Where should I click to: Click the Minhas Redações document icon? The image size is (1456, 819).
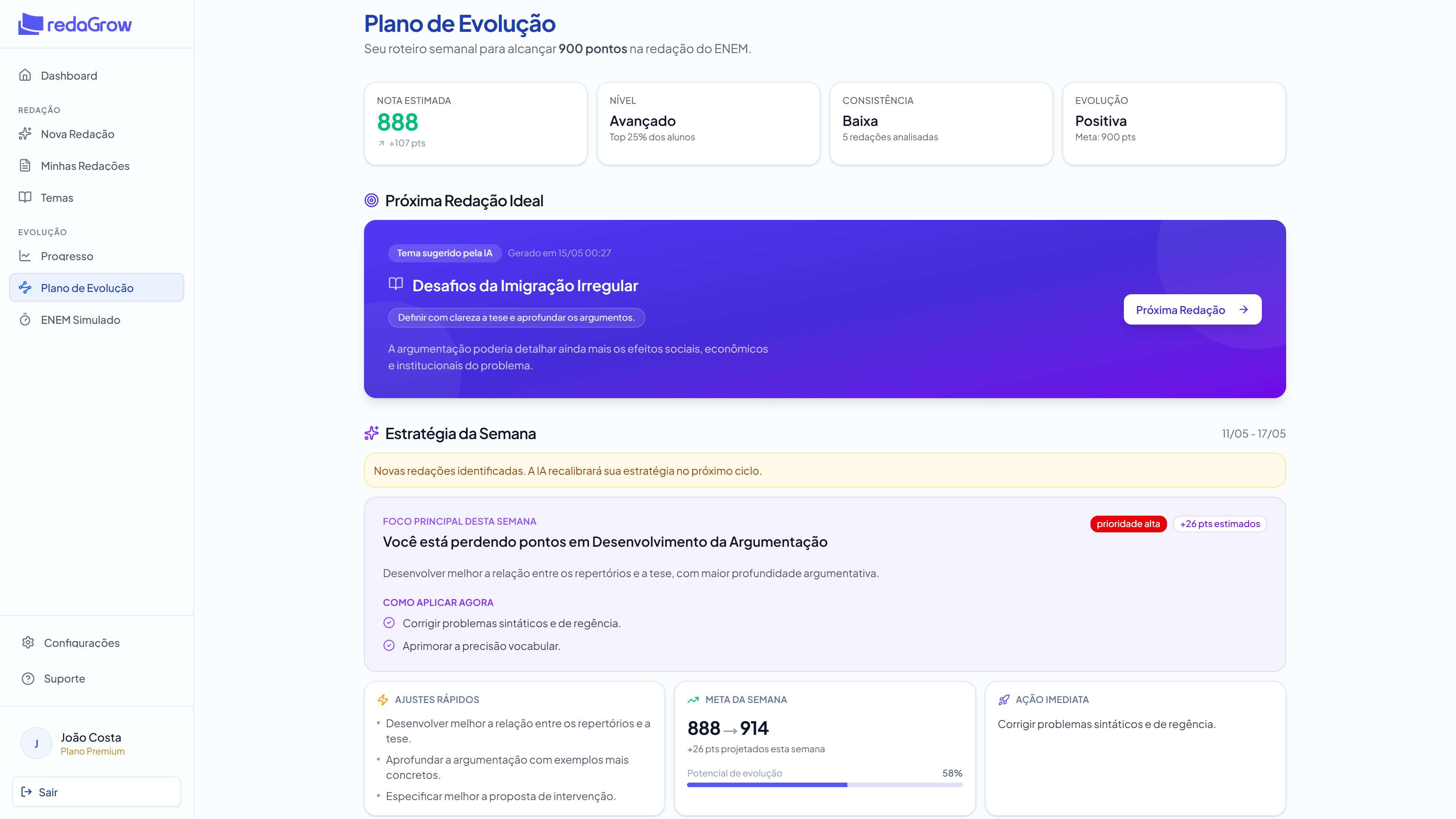[25, 166]
